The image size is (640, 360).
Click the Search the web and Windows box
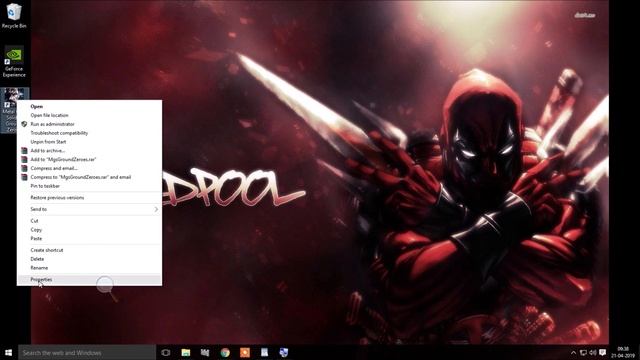87,353
